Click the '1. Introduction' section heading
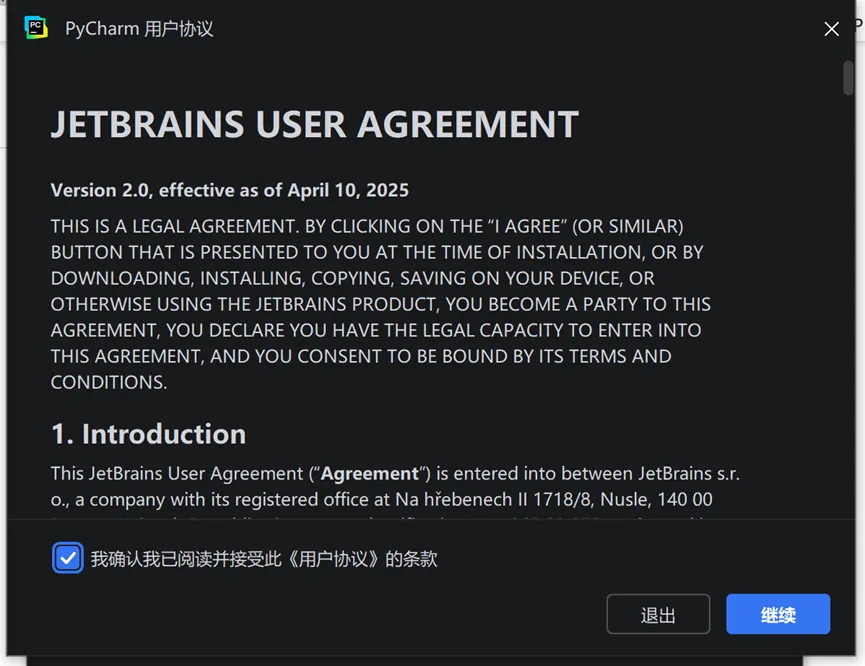Image resolution: width=865 pixels, height=666 pixels. point(148,434)
